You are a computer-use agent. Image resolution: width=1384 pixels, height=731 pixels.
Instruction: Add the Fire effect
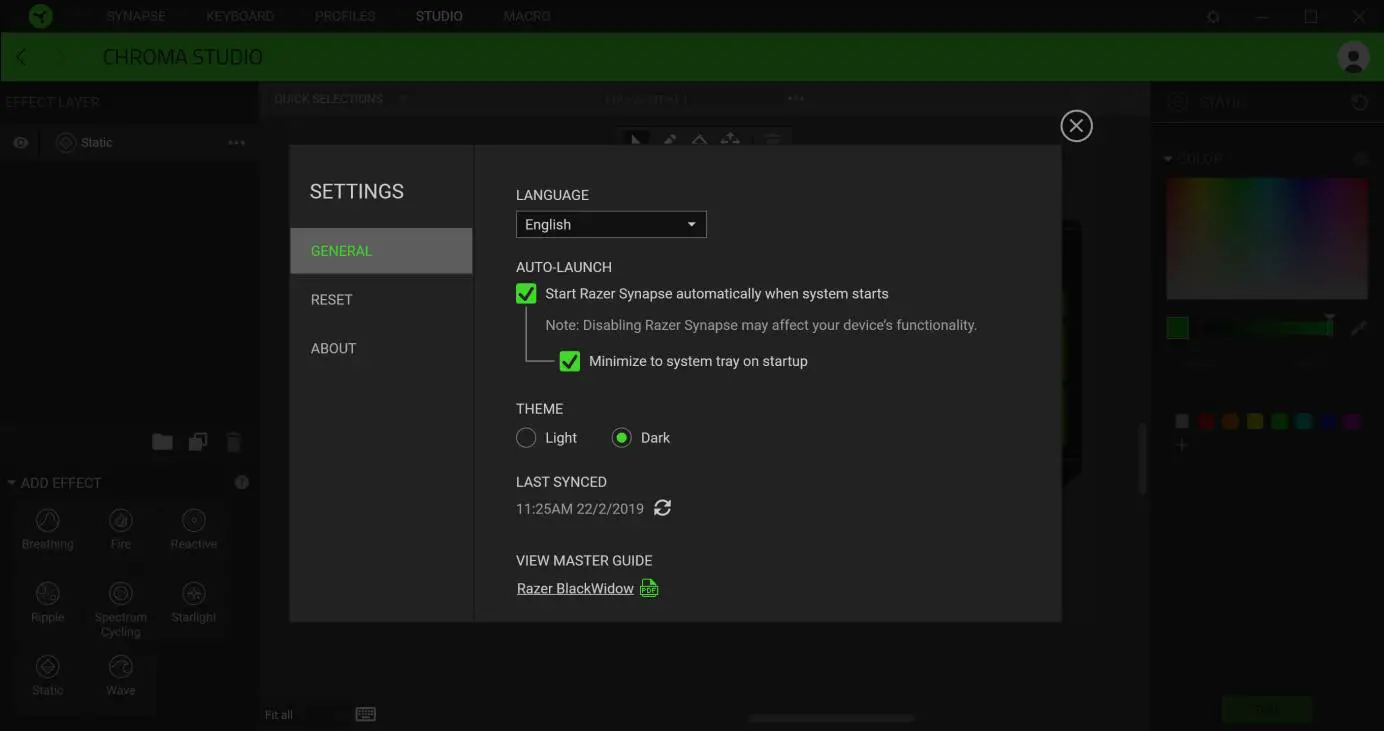(x=121, y=521)
